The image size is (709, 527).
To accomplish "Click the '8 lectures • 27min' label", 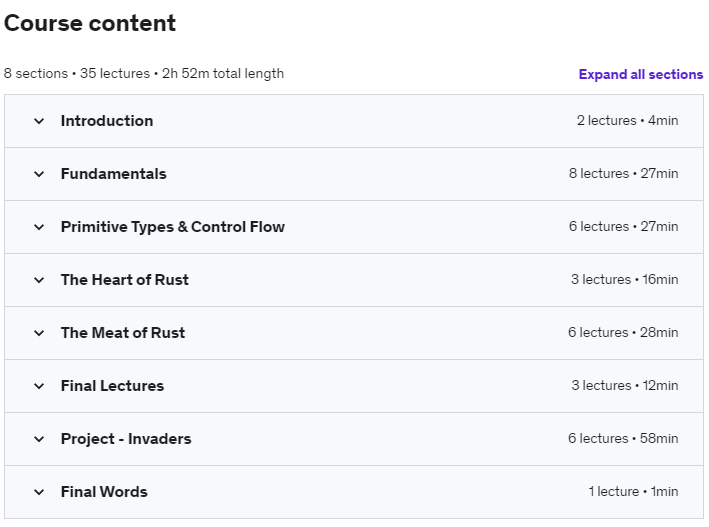I will [623, 174].
